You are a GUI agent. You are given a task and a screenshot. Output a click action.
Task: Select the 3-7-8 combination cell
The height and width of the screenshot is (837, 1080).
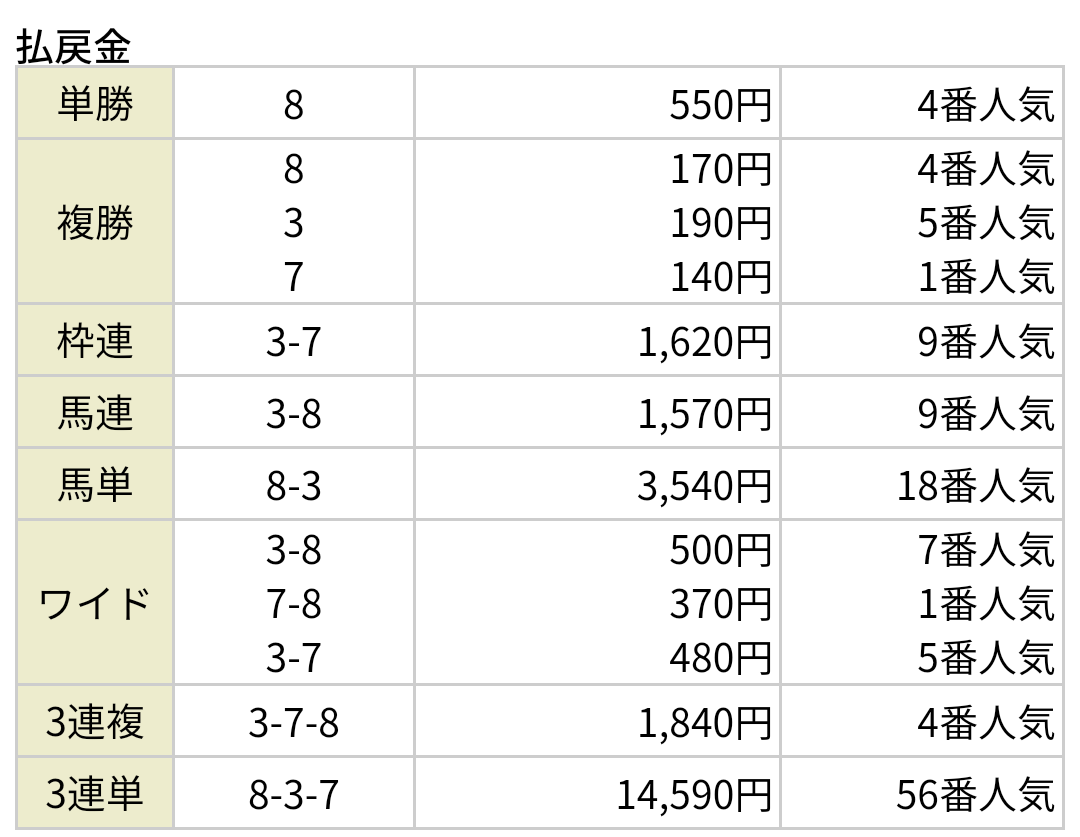click(293, 723)
